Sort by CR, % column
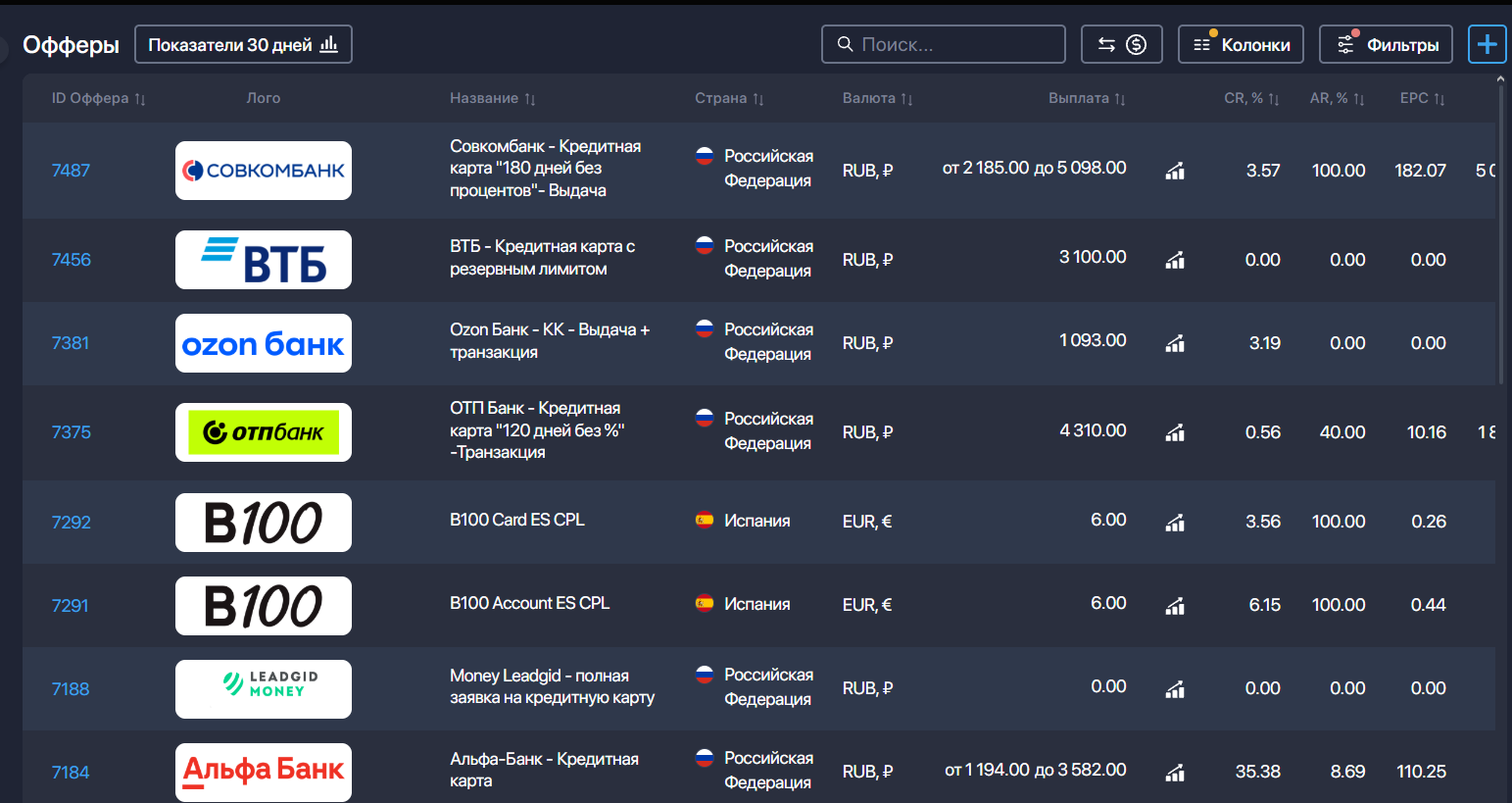The image size is (1512, 803). pos(1251,98)
